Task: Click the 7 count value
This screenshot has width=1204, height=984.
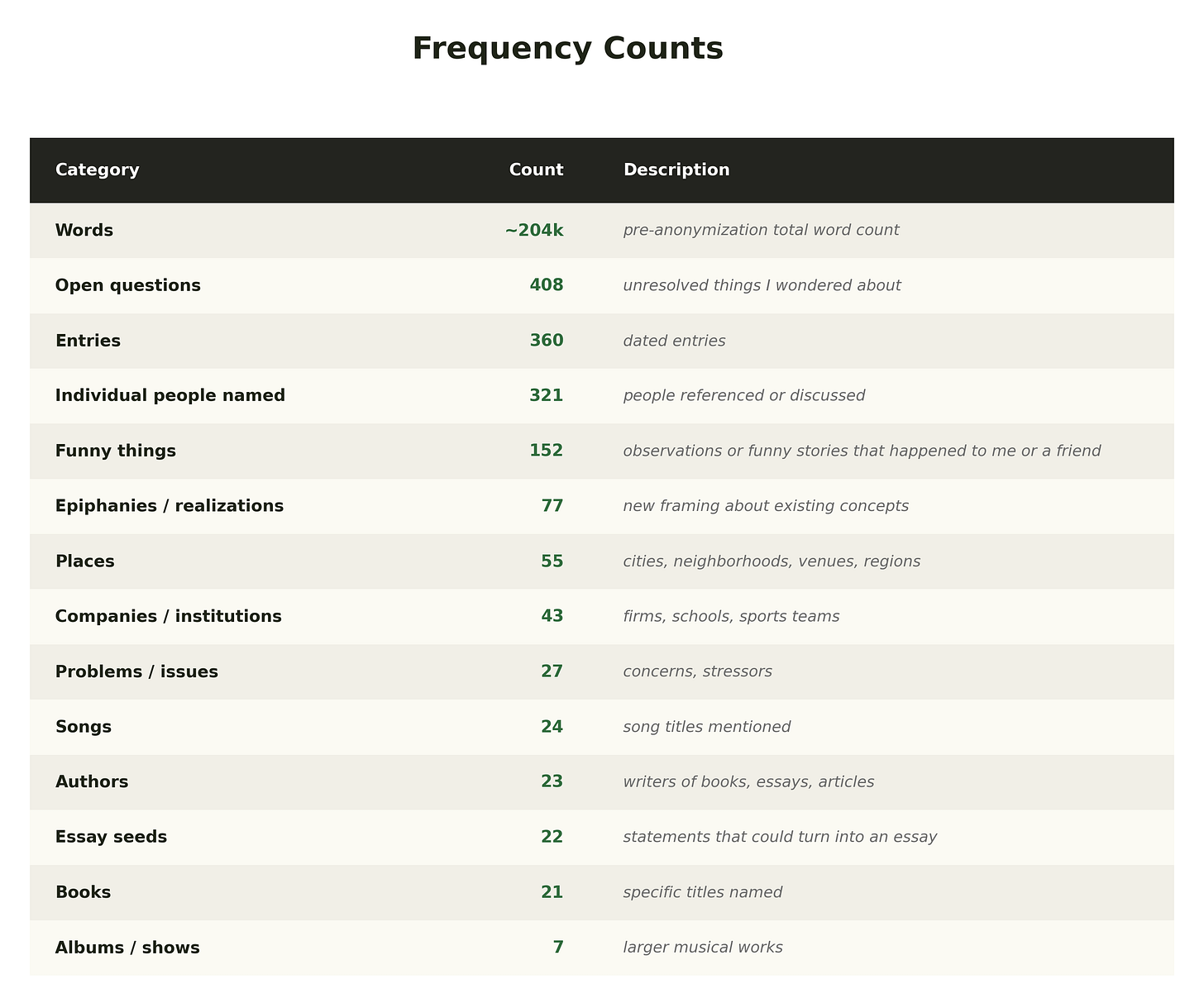Action: point(558,948)
